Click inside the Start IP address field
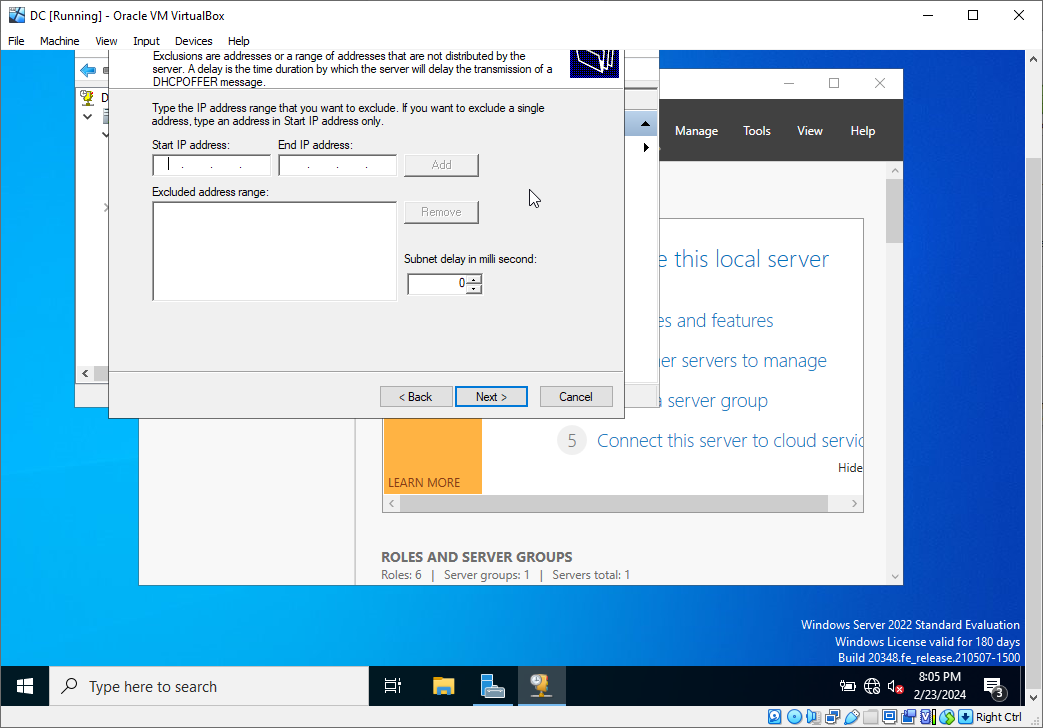Screen dimensions: 1043x728 pyautogui.click(x=210, y=164)
